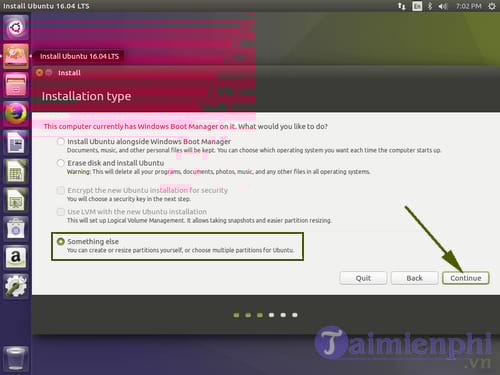The image size is (500, 375).
Task: Open Ubuntu Software store icon
Action: [x=16, y=229]
